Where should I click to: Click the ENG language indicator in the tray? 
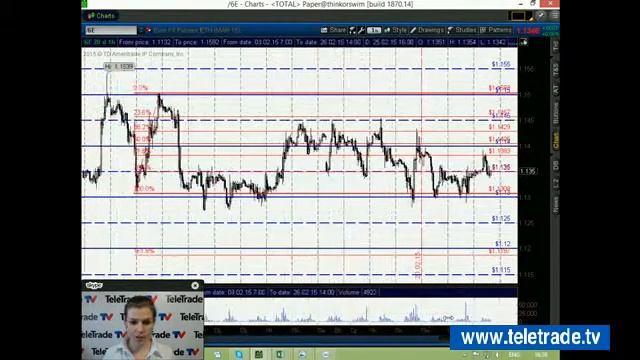point(514,355)
